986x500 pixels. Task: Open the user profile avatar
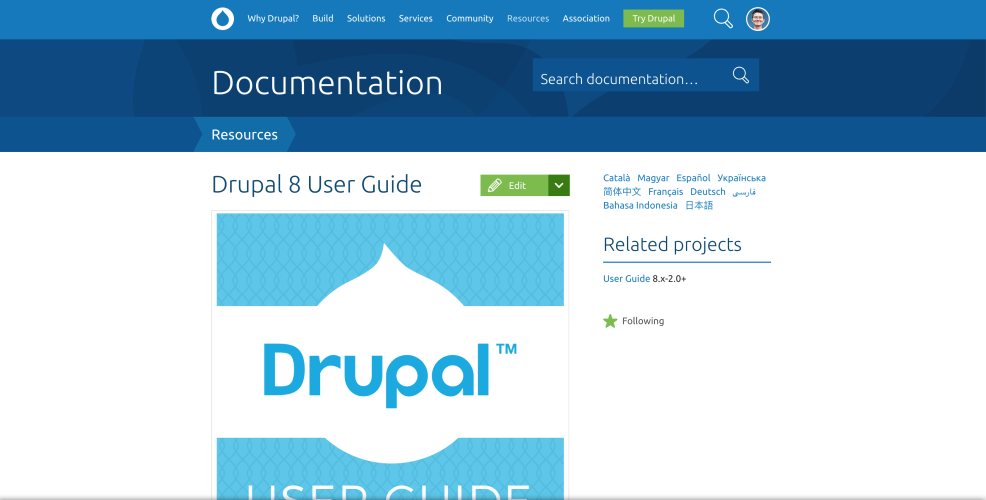758,19
